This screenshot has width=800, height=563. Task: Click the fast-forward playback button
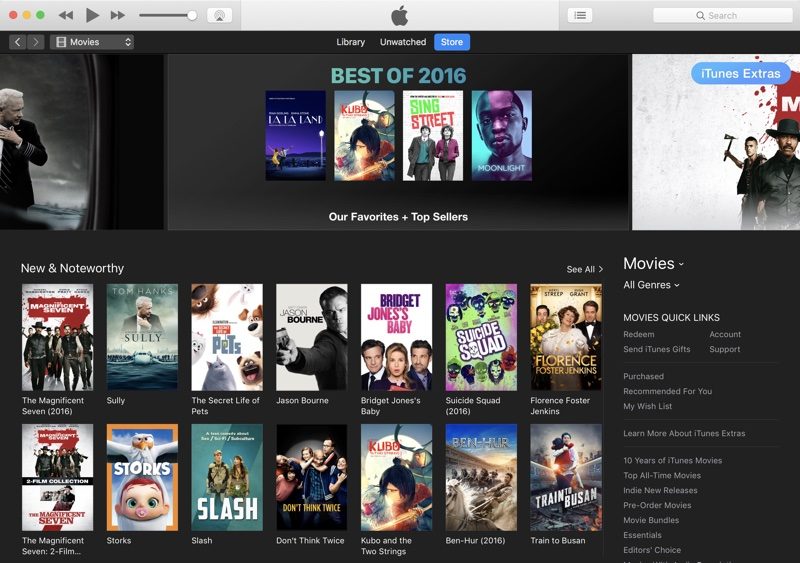point(118,15)
